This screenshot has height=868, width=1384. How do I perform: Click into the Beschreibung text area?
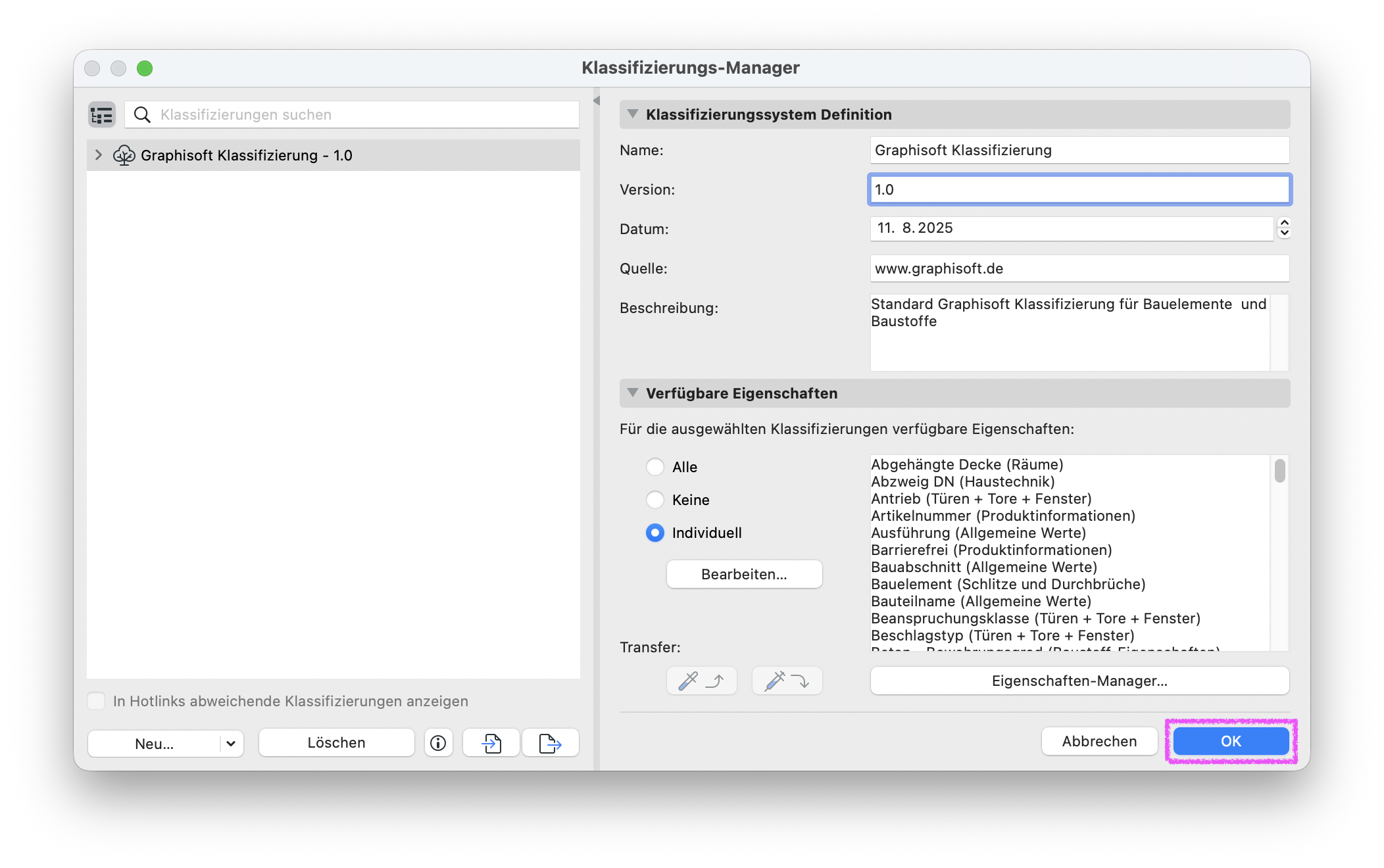point(1070,333)
